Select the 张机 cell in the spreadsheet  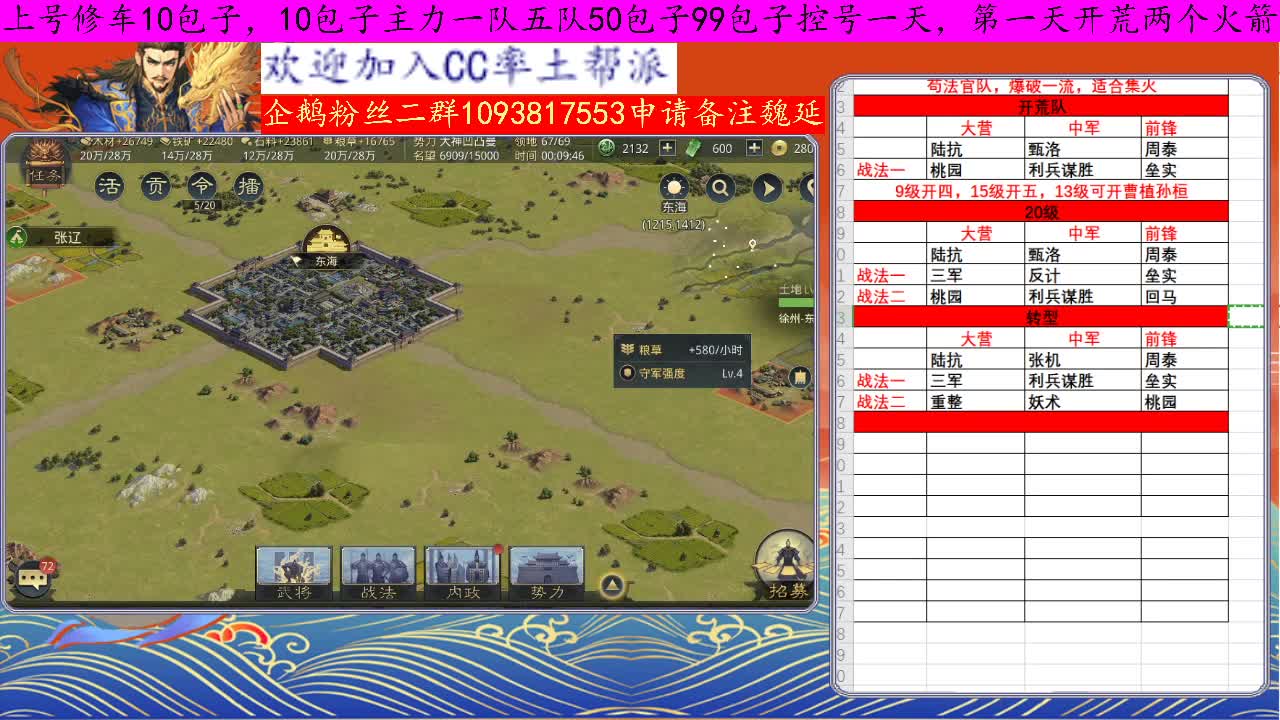(x=1082, y=360)
